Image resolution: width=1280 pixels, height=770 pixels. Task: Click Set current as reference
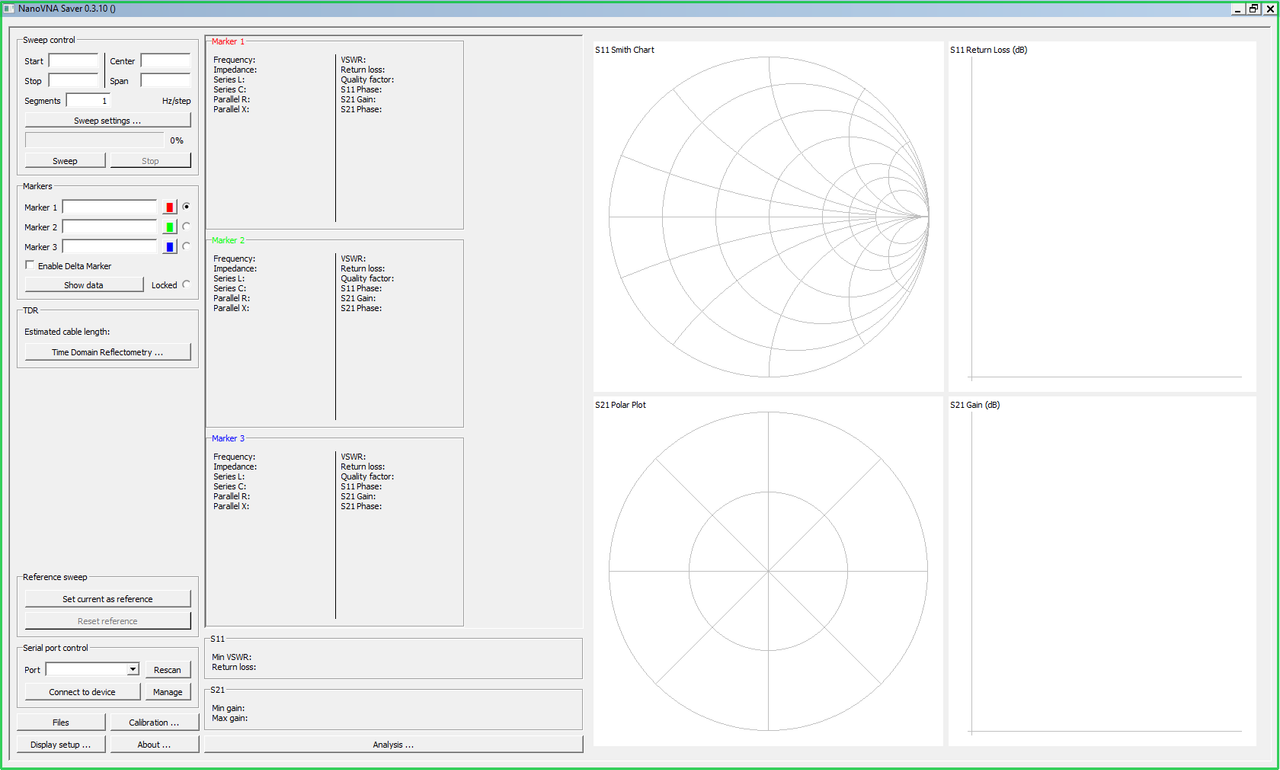(x=107, y=599)
